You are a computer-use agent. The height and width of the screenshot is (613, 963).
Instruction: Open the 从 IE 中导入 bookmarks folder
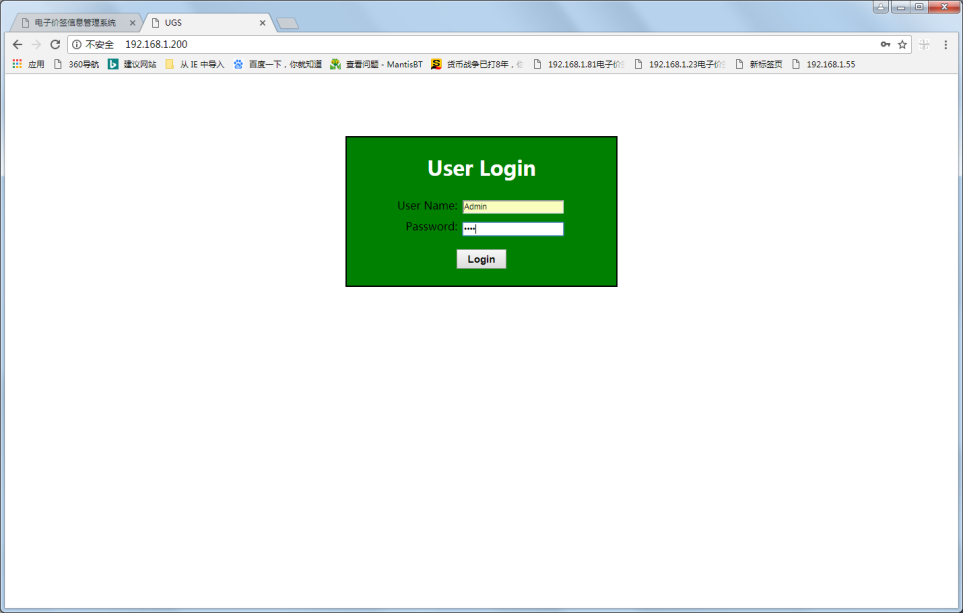(194, 64)
